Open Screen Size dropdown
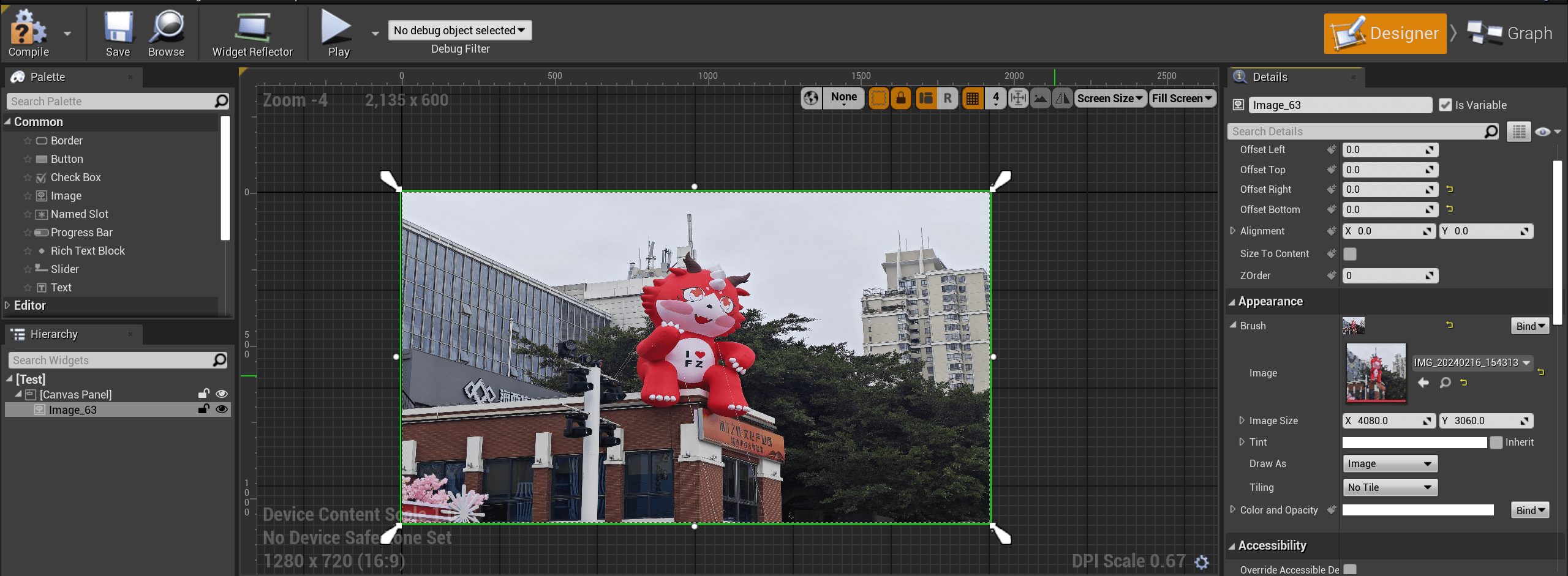The width and height of the screenshot is (1568, 576). point(1110,98)
